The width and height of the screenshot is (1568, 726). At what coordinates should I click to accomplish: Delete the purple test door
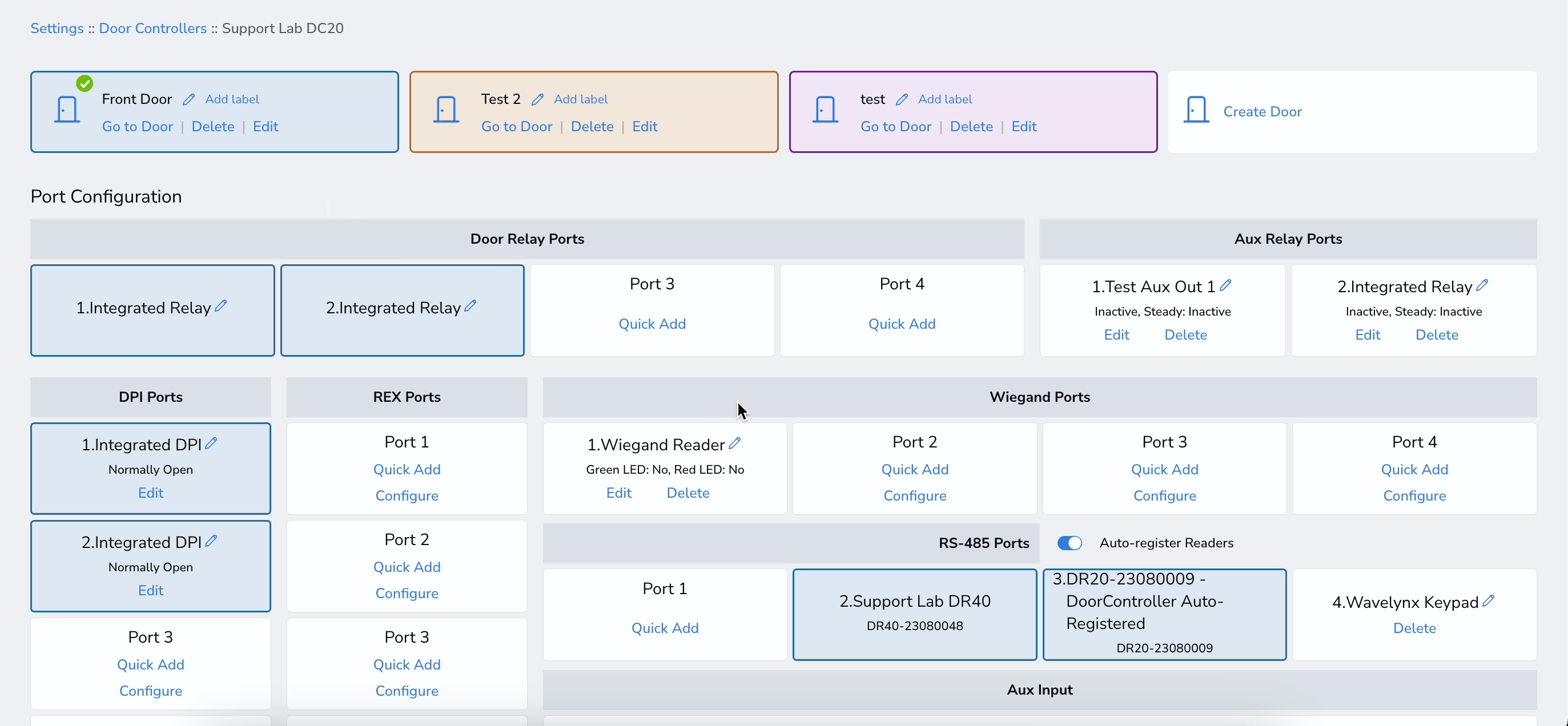point(971,127)
